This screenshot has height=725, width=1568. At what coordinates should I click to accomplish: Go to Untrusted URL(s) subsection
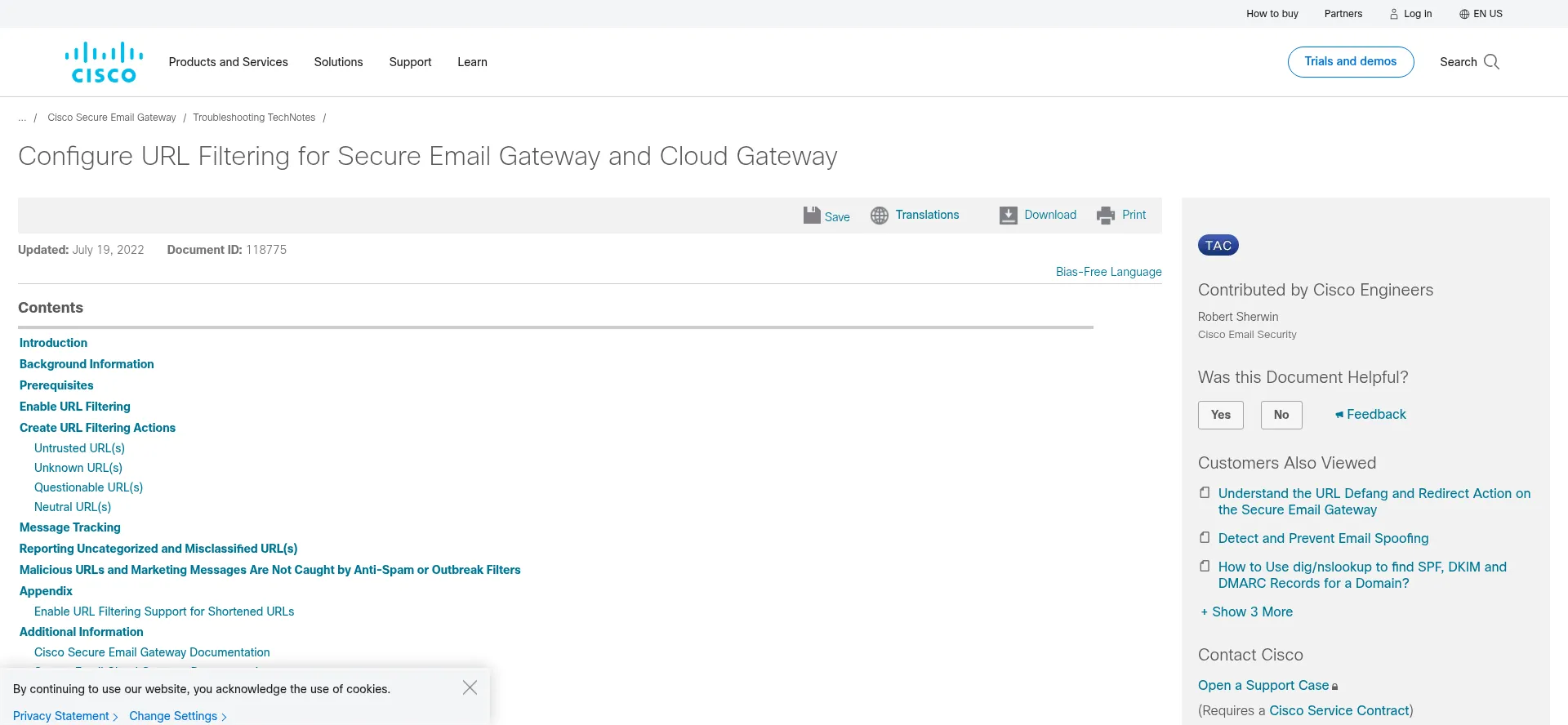79,448
